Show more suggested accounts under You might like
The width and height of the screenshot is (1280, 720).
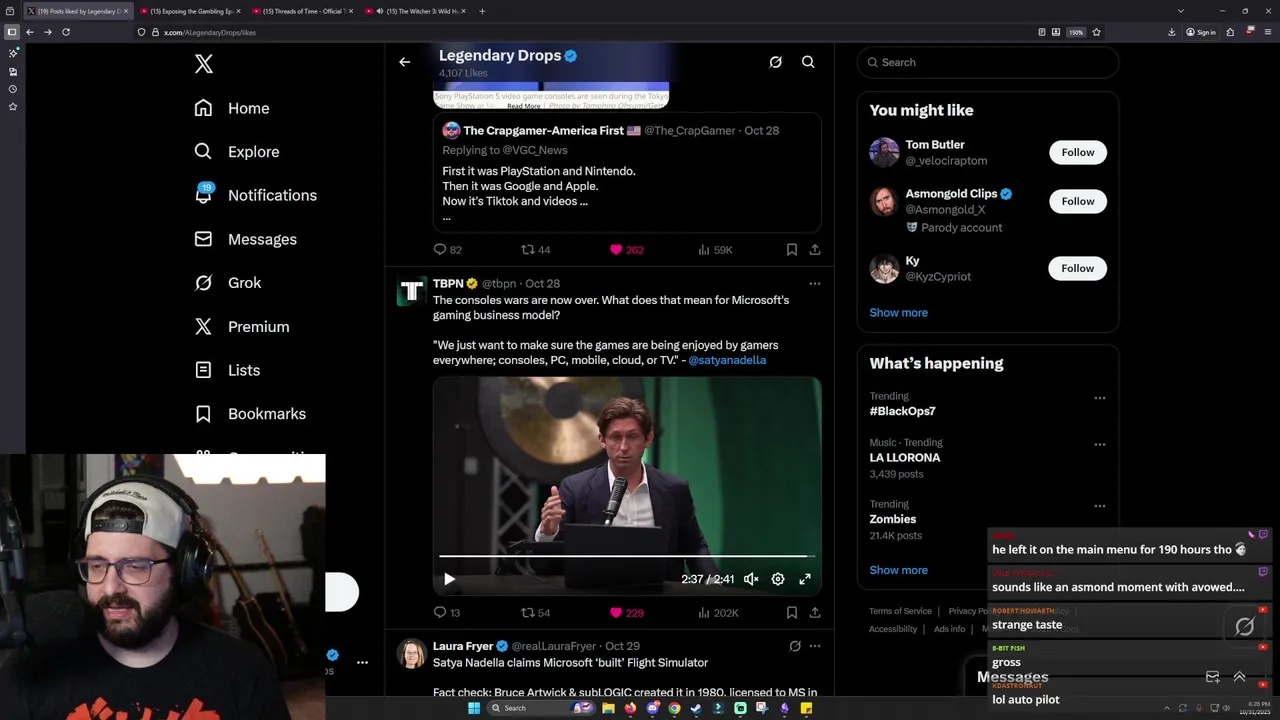(898, 313)
